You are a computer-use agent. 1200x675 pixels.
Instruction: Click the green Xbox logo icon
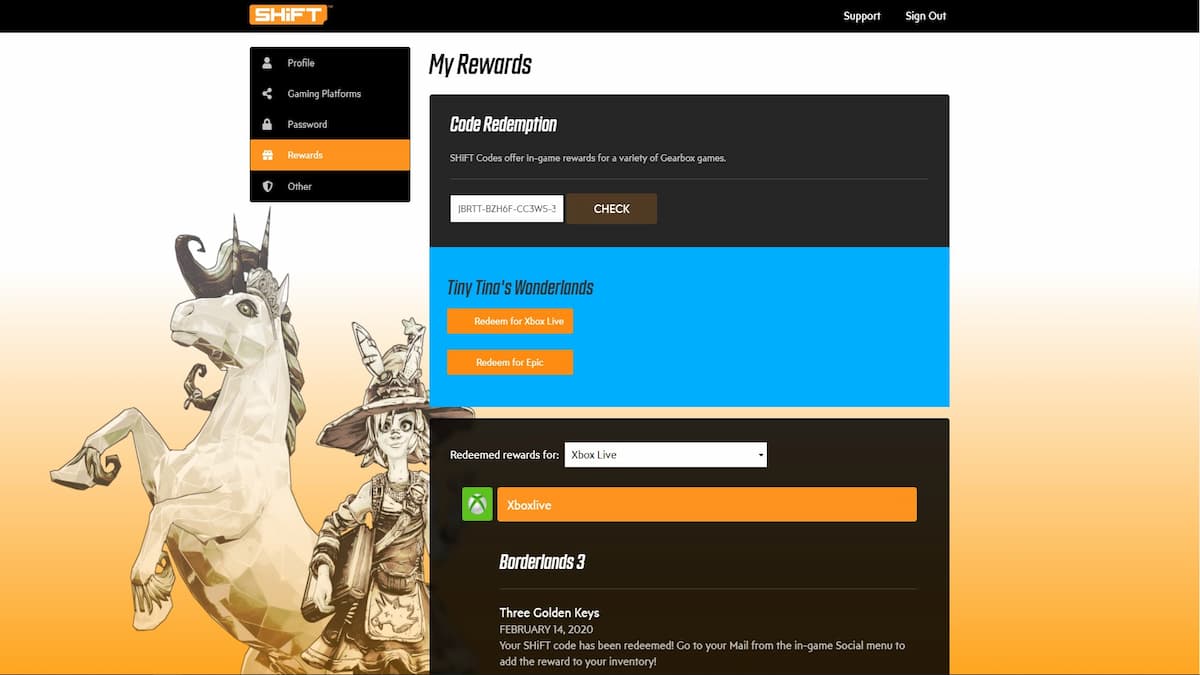[x=477, y=505]
